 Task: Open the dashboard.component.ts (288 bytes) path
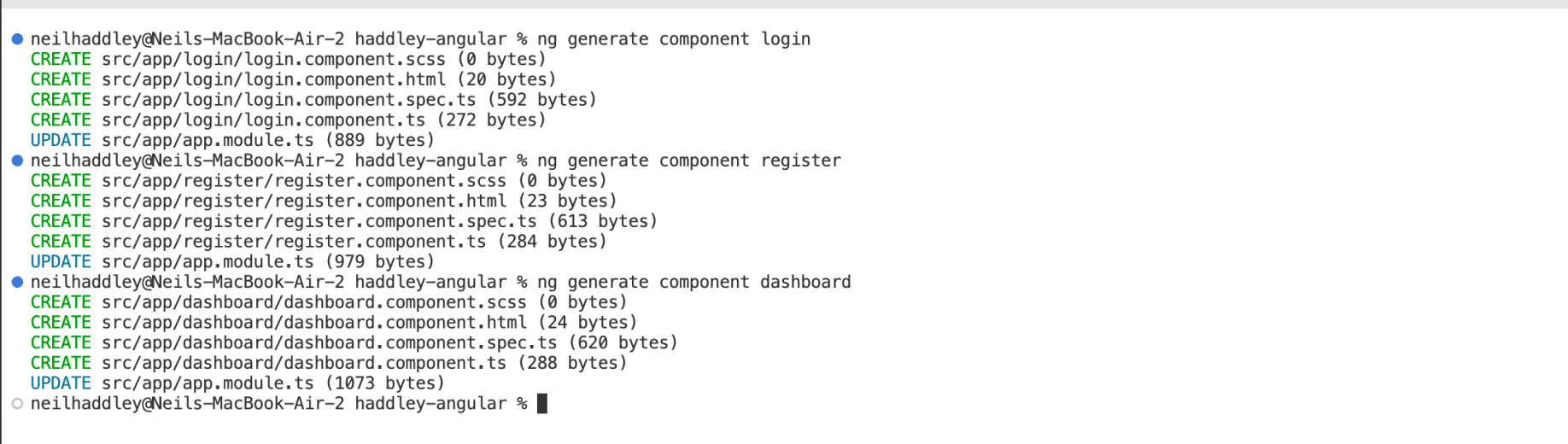pos(304,363)
